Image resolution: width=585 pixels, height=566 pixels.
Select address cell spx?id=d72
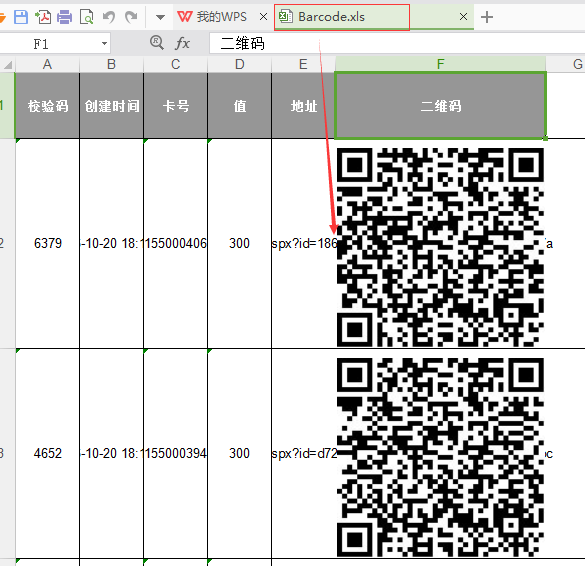pyautogui.click(x=303, y=454)
